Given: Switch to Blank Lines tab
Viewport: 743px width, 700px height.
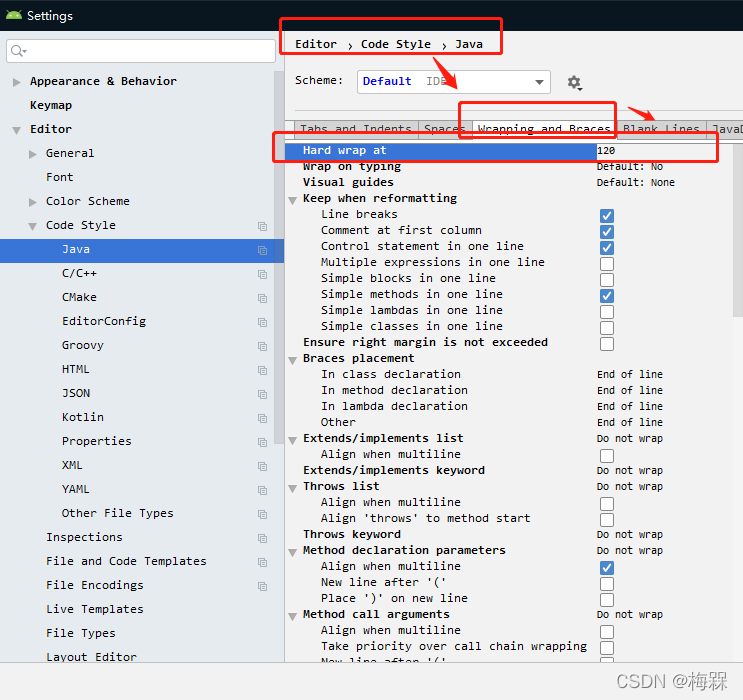Looking at the screenshot, I should click(661, 129).
